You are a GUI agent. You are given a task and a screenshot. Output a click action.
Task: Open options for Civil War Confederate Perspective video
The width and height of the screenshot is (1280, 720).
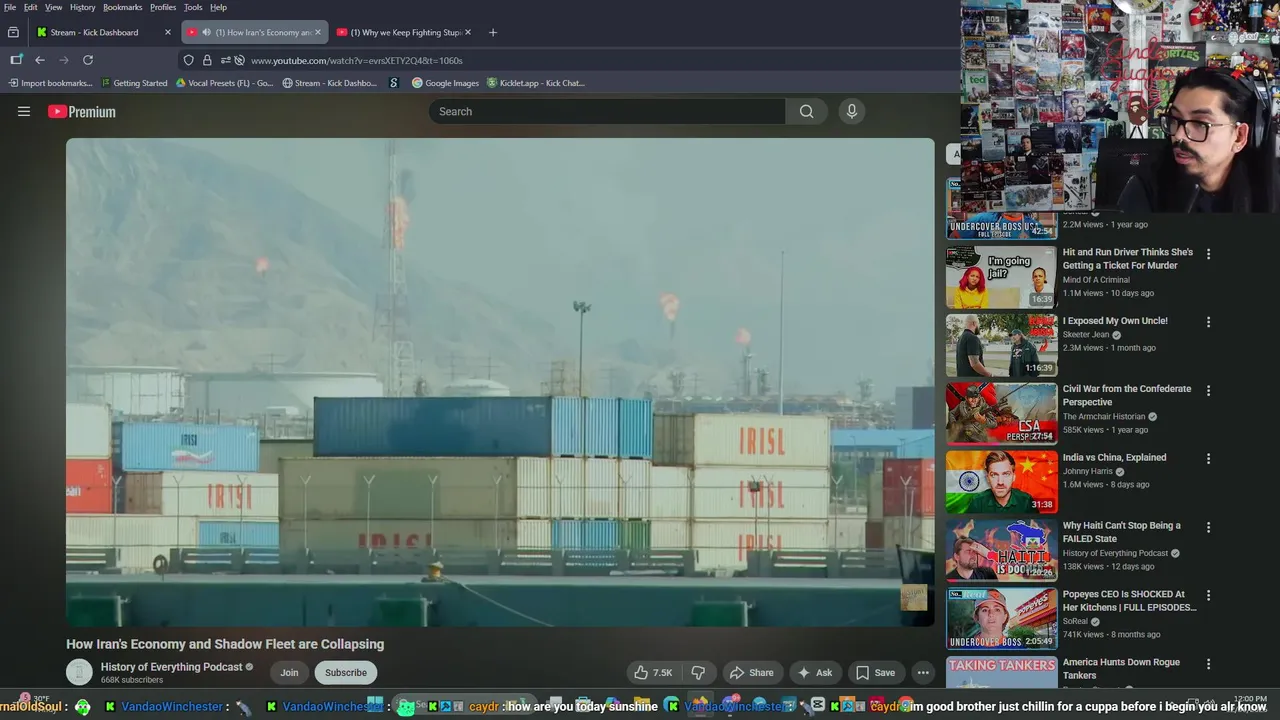(1208, 390)
